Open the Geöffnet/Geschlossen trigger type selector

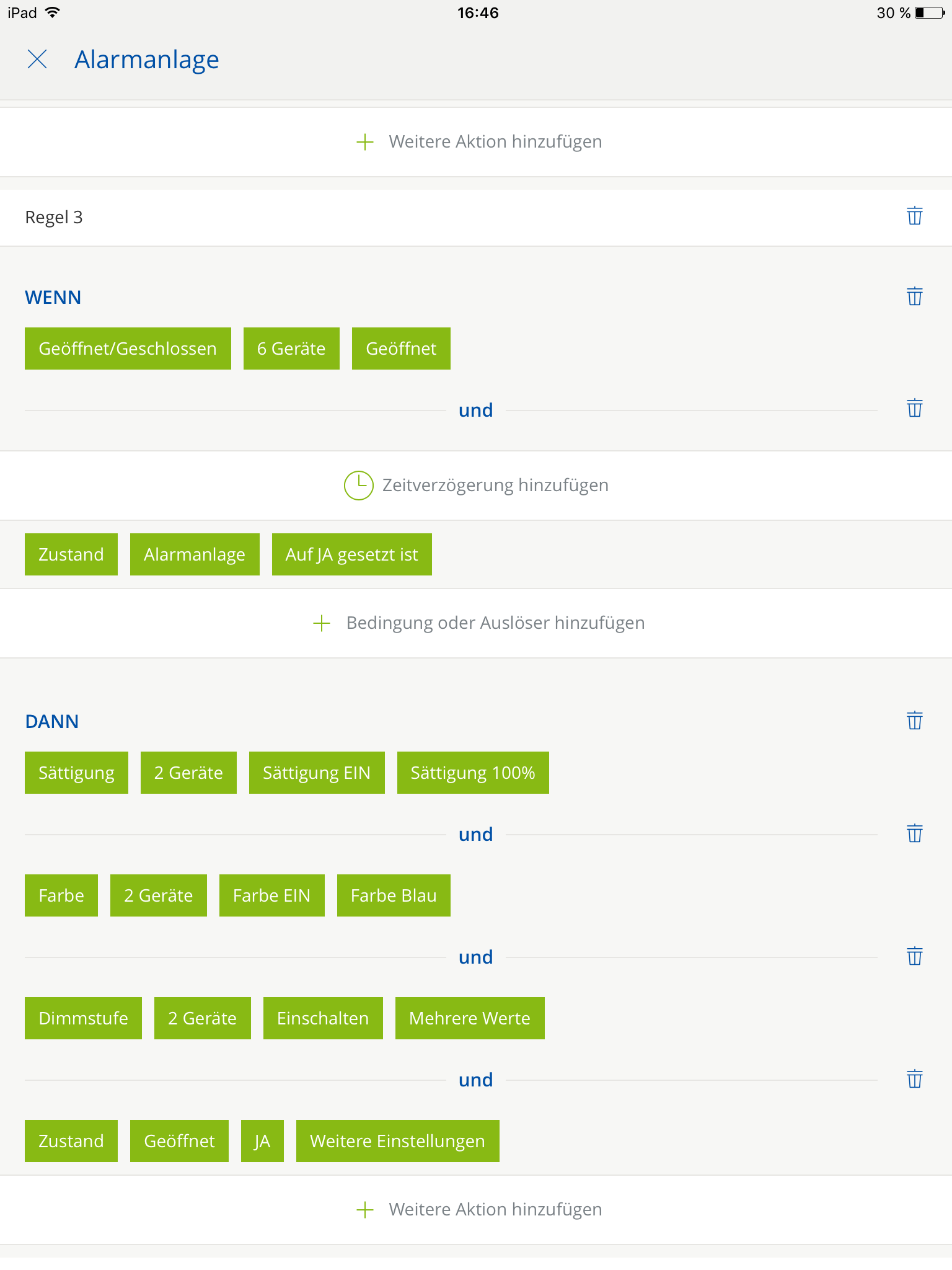(x=128, y=349)
